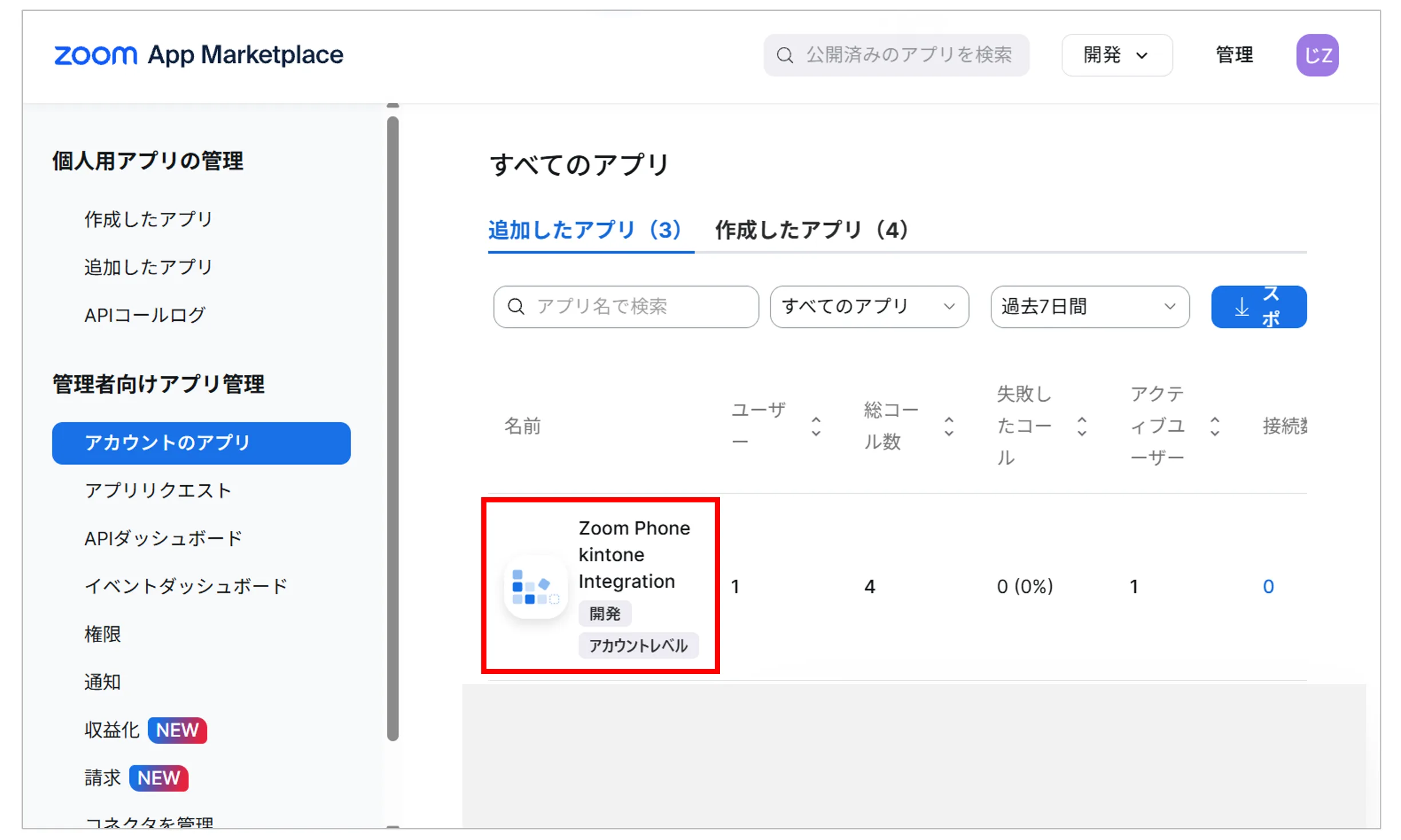Focus the 公開済みのアプリを検索 search field
The image size is (1401, 840).
896,55
